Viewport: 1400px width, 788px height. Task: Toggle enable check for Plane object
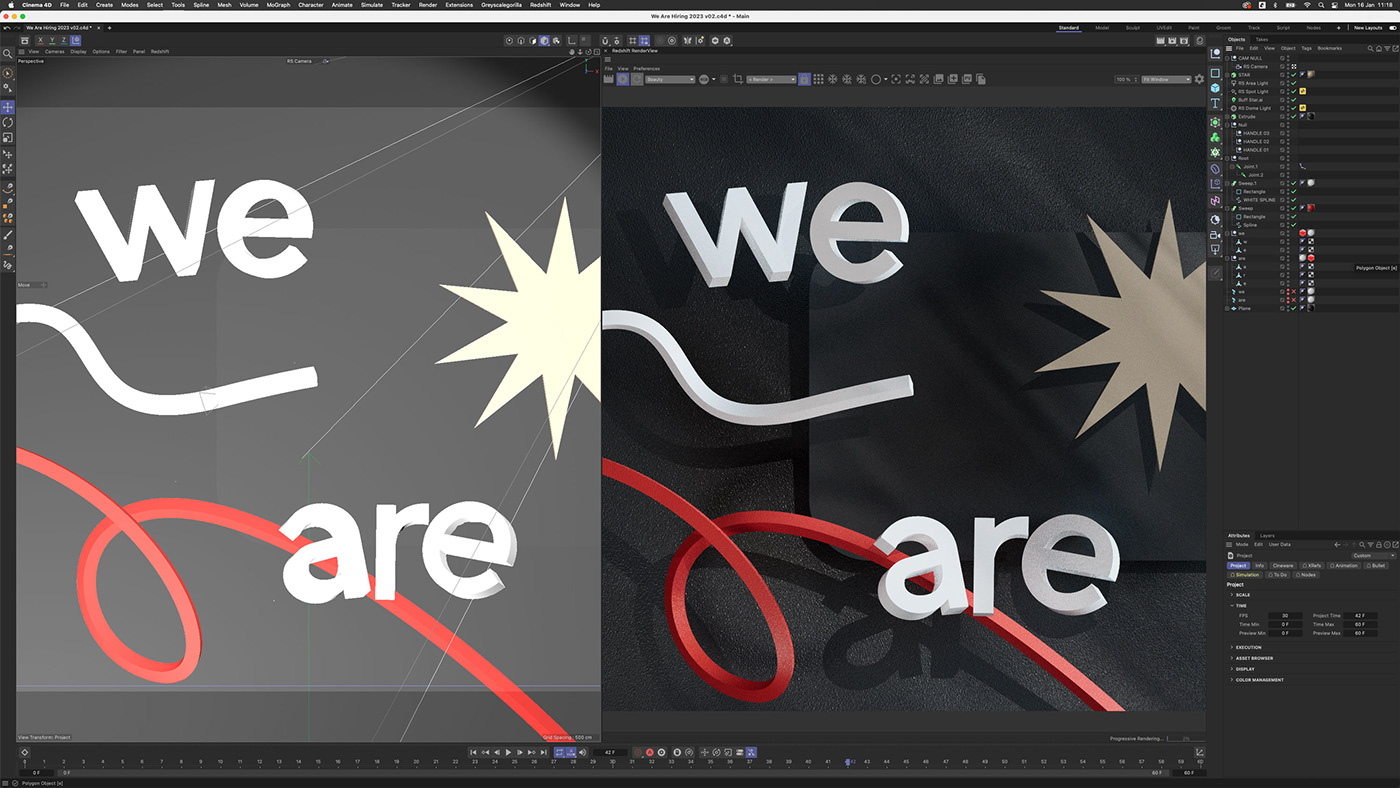pos(1293,308)
